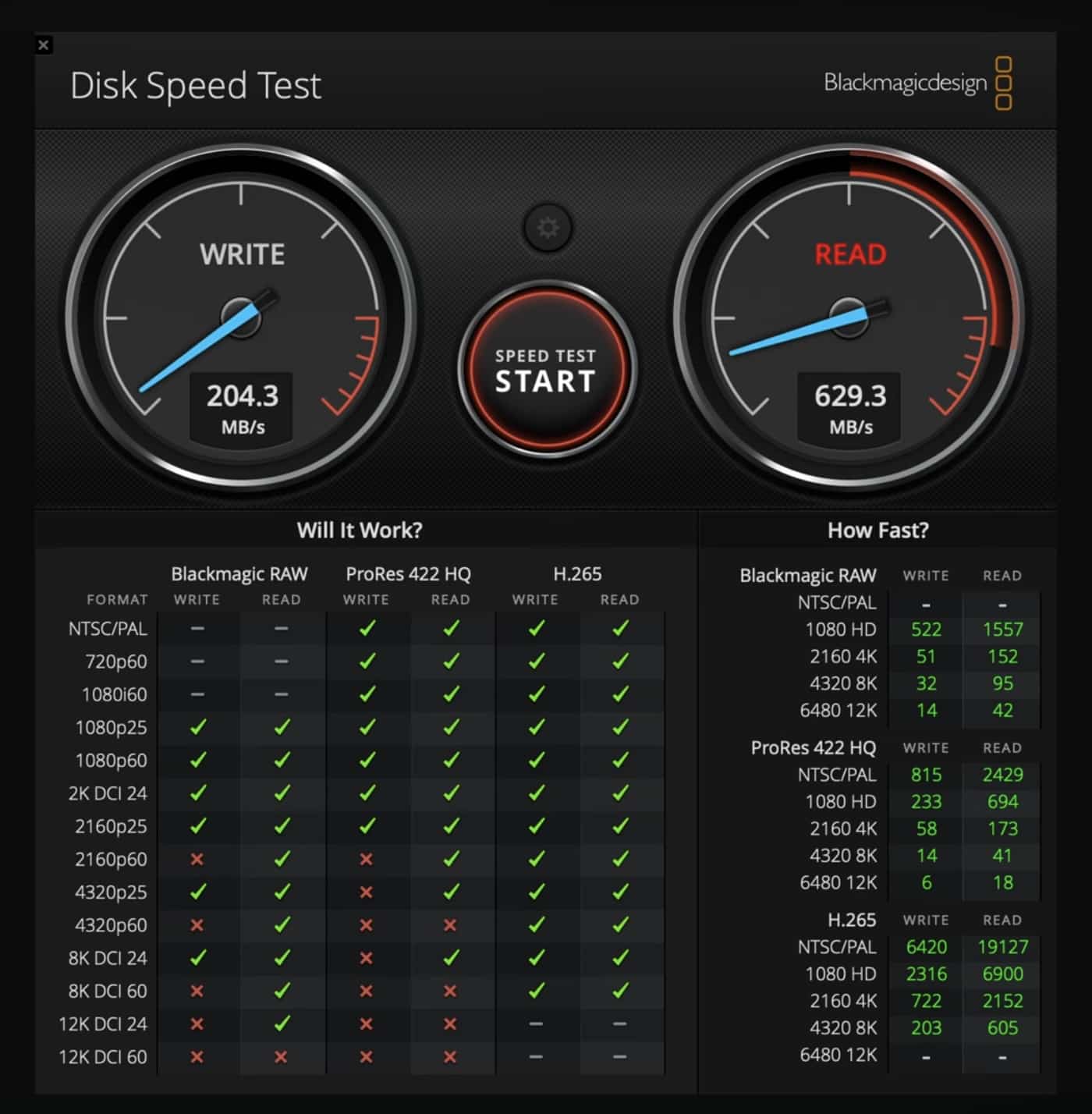Click Blackmagic RAW 6480 12K read value 42
Screen dimensions: 1092x1114
click(1002, 711)
